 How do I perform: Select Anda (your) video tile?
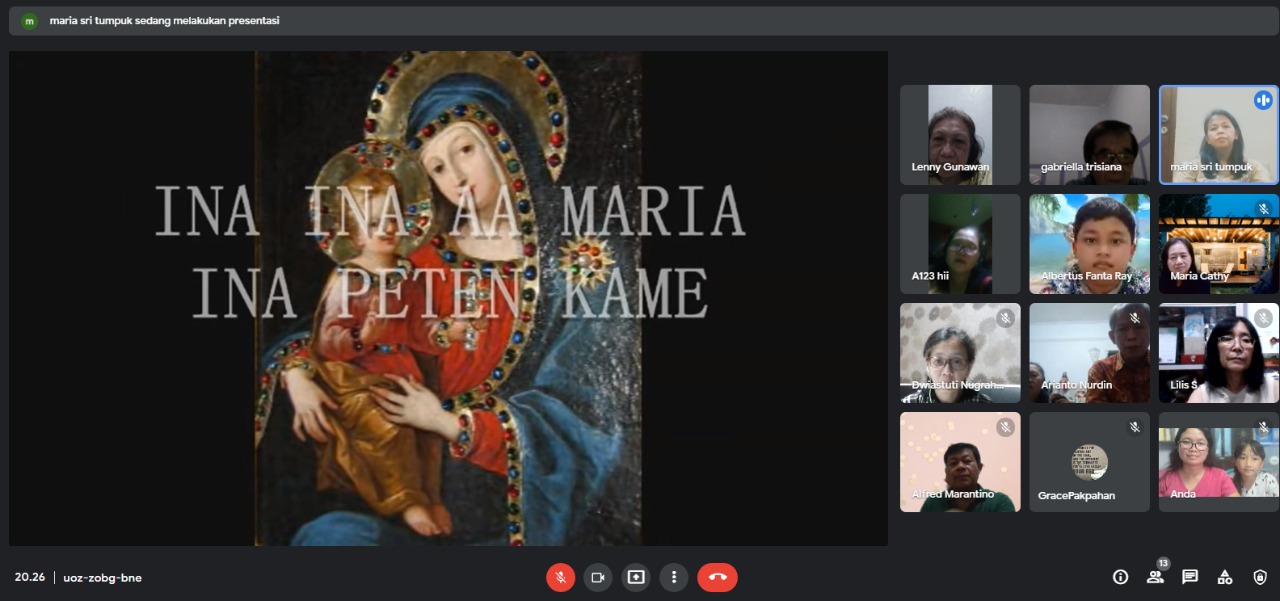pyautogui.click(x=1219, y=462)
